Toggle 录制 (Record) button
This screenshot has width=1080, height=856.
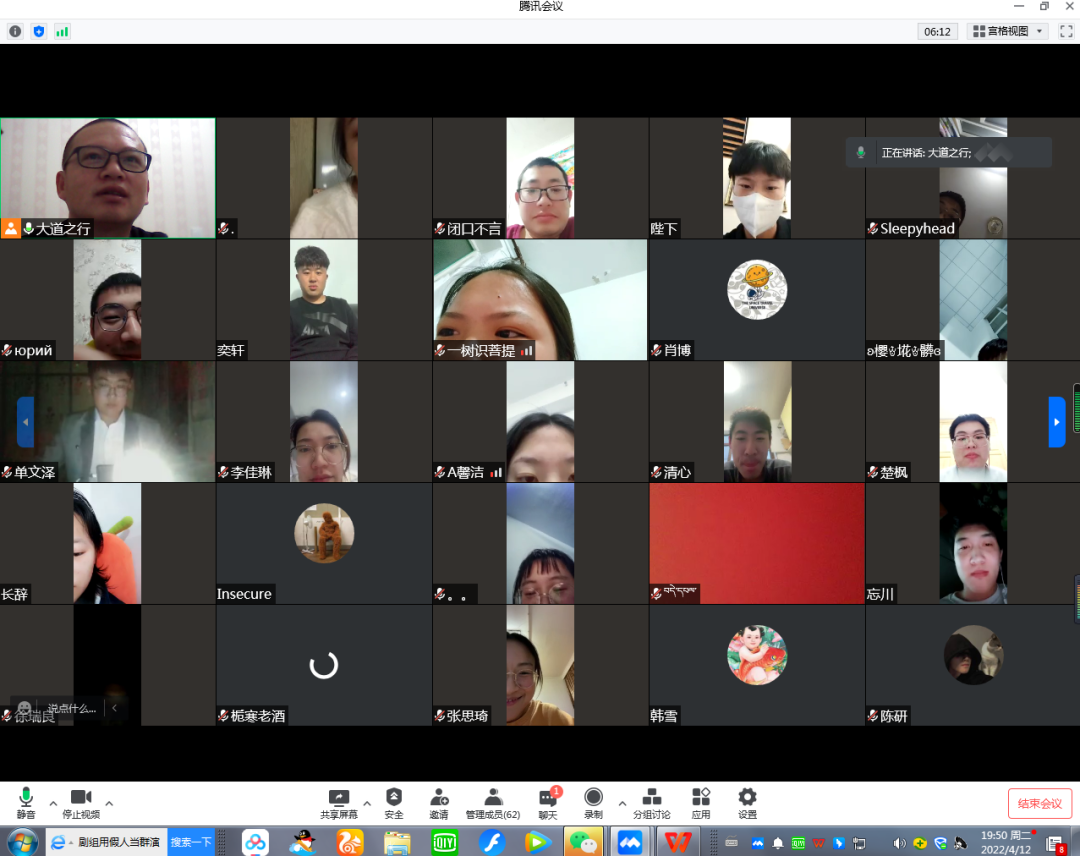click(593, 802)
